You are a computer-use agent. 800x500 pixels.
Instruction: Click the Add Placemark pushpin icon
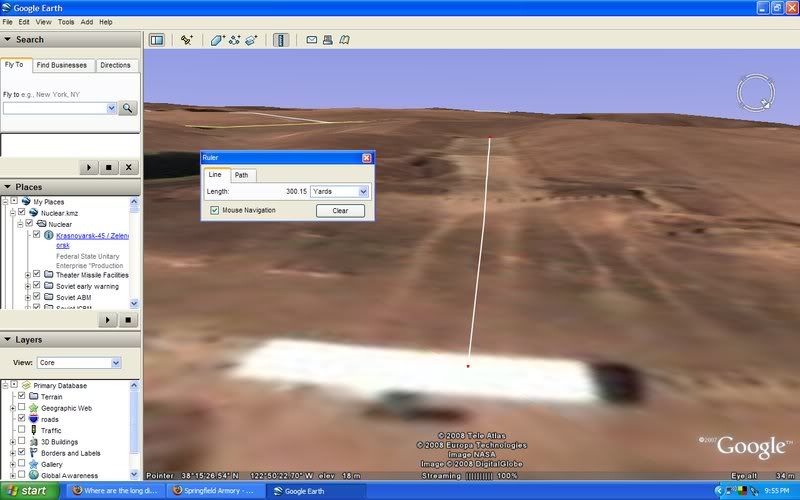(187, 40)
